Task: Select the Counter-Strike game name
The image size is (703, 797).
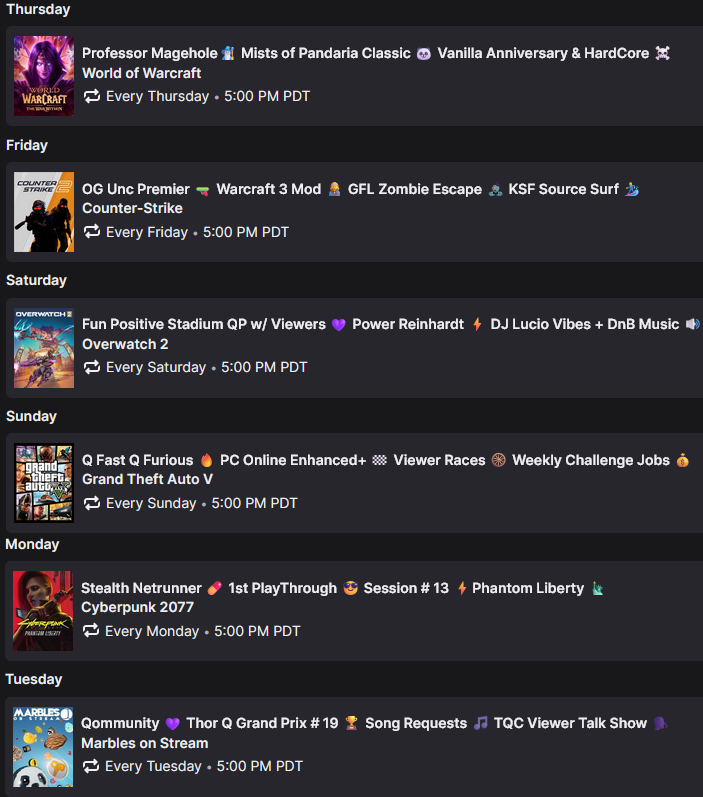Action: click(x=132, y=208)
